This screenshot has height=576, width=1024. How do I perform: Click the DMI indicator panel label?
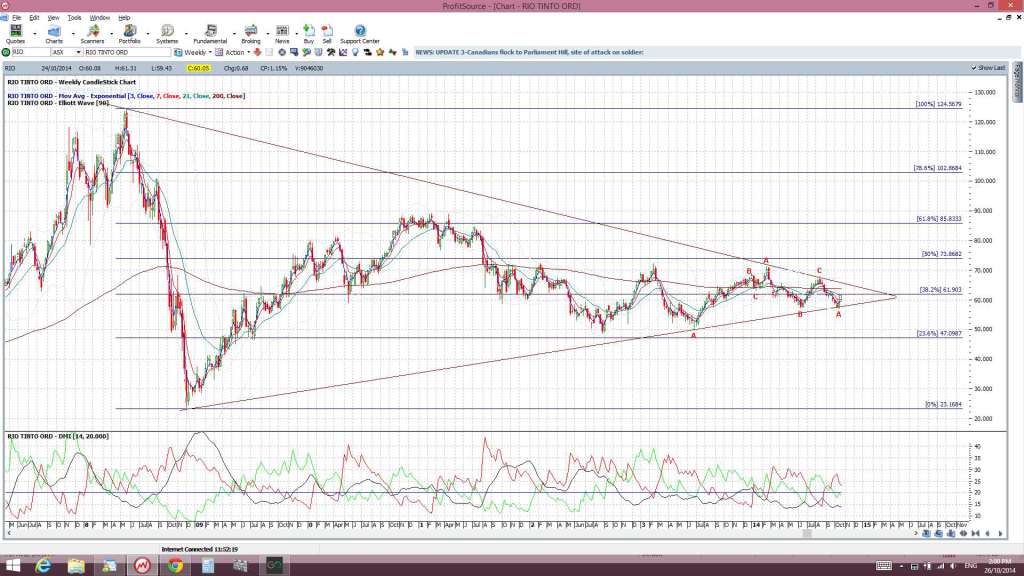click(x=58, y=436)
